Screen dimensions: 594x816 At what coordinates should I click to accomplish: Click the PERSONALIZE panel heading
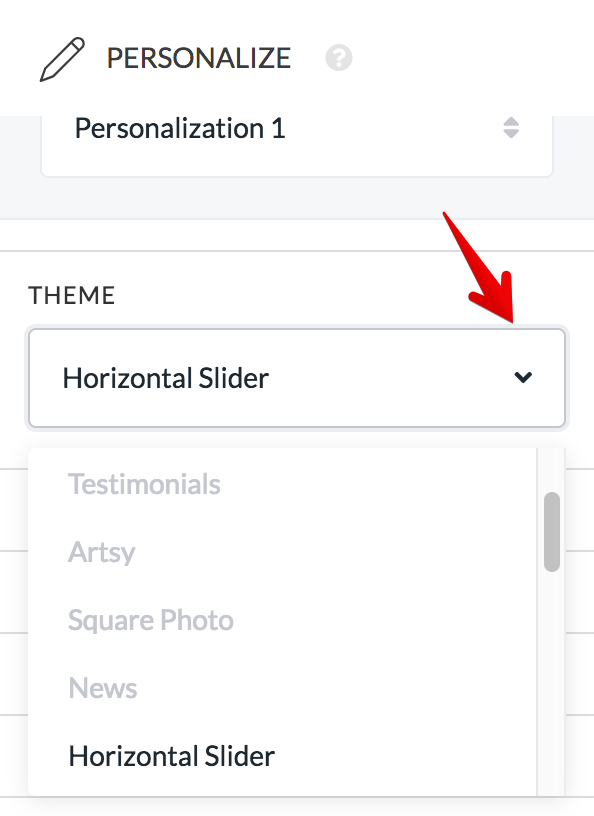pyautogui.click(x=199, y=58)
